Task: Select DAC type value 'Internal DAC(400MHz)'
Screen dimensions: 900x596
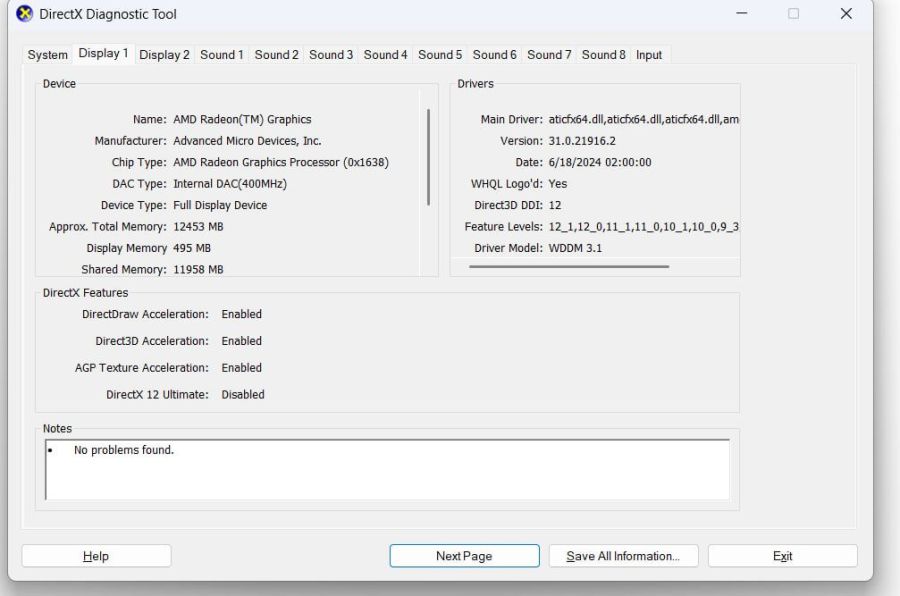Action: 230,184
